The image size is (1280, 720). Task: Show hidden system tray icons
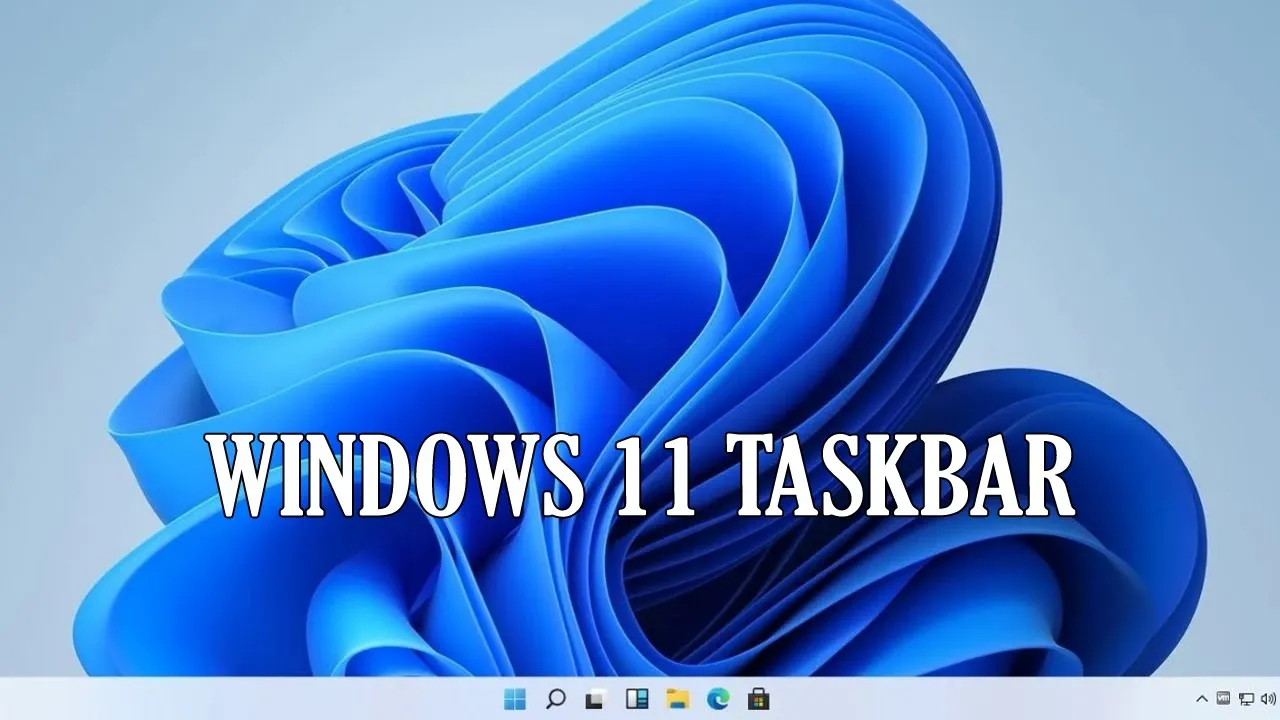[1202, 698]
